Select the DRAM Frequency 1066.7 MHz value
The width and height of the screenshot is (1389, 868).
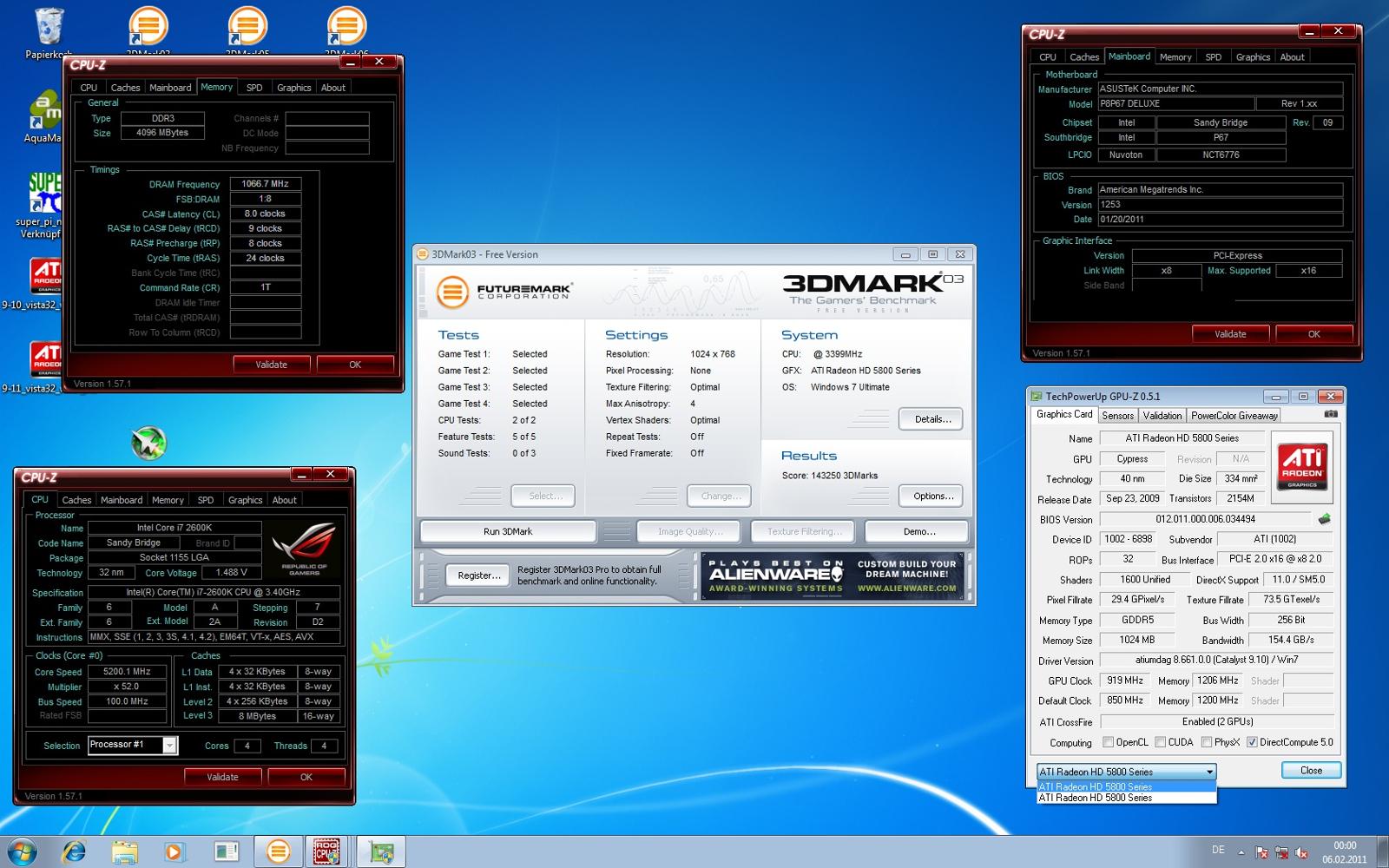pos(265,184)
